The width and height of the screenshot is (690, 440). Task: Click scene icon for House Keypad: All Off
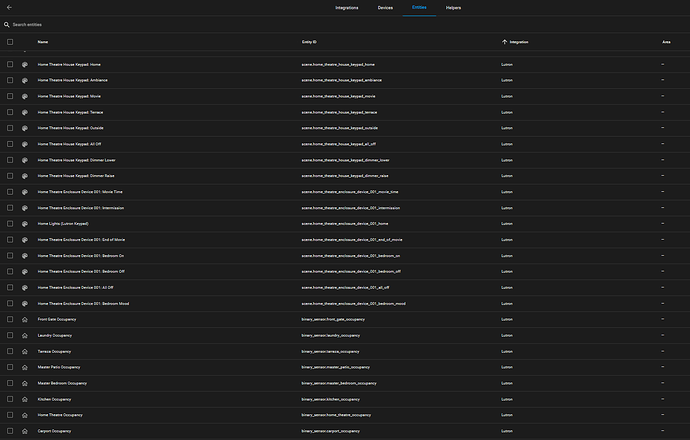(x=25, y=144)
